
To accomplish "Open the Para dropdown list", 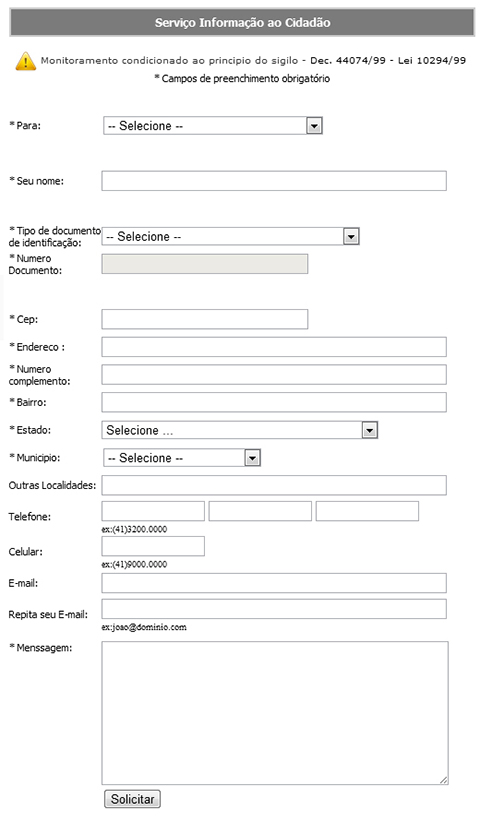I will click(x=212, y=126).
